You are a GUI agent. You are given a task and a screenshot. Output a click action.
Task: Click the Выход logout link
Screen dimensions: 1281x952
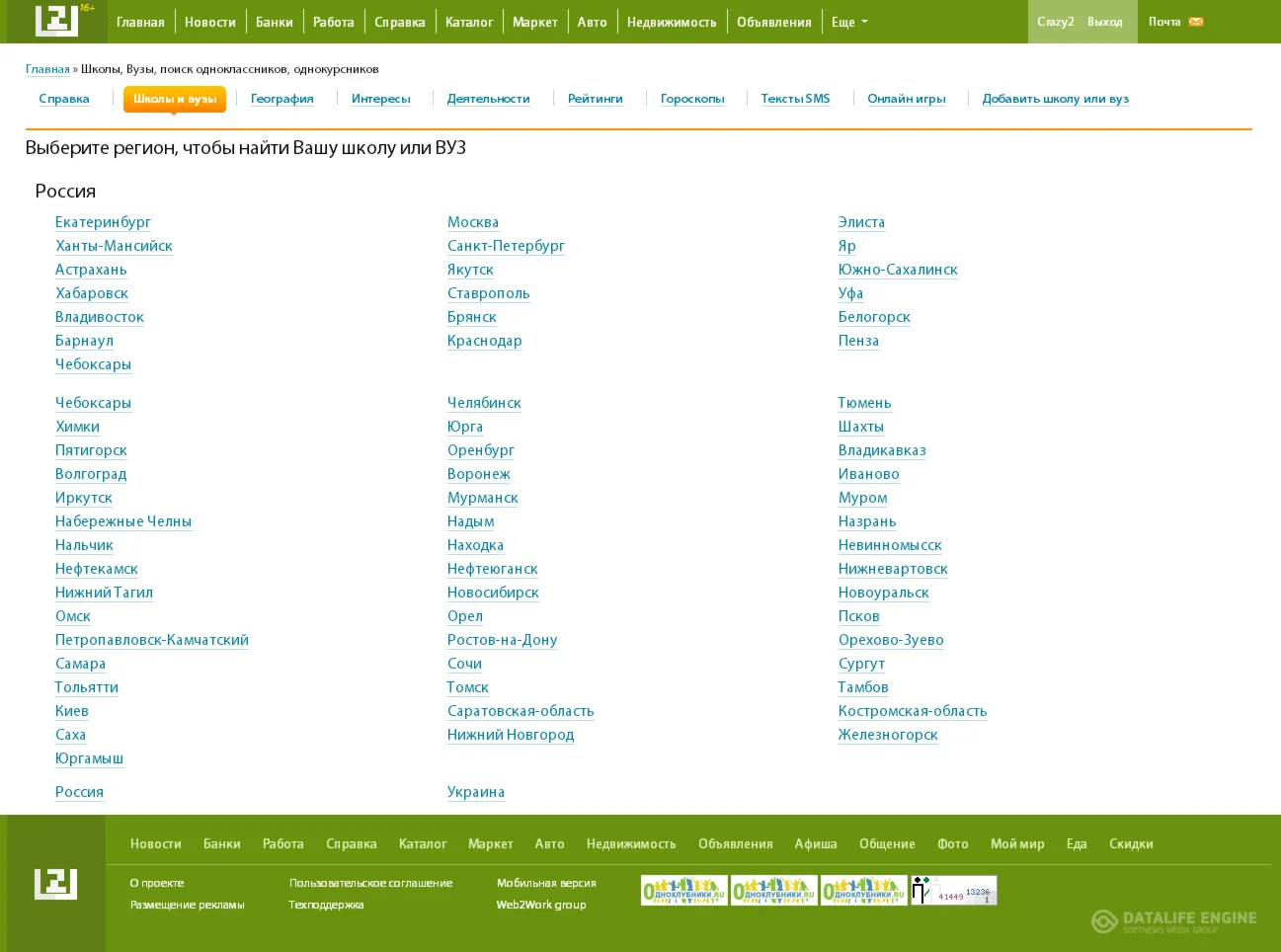(1104, 22)
